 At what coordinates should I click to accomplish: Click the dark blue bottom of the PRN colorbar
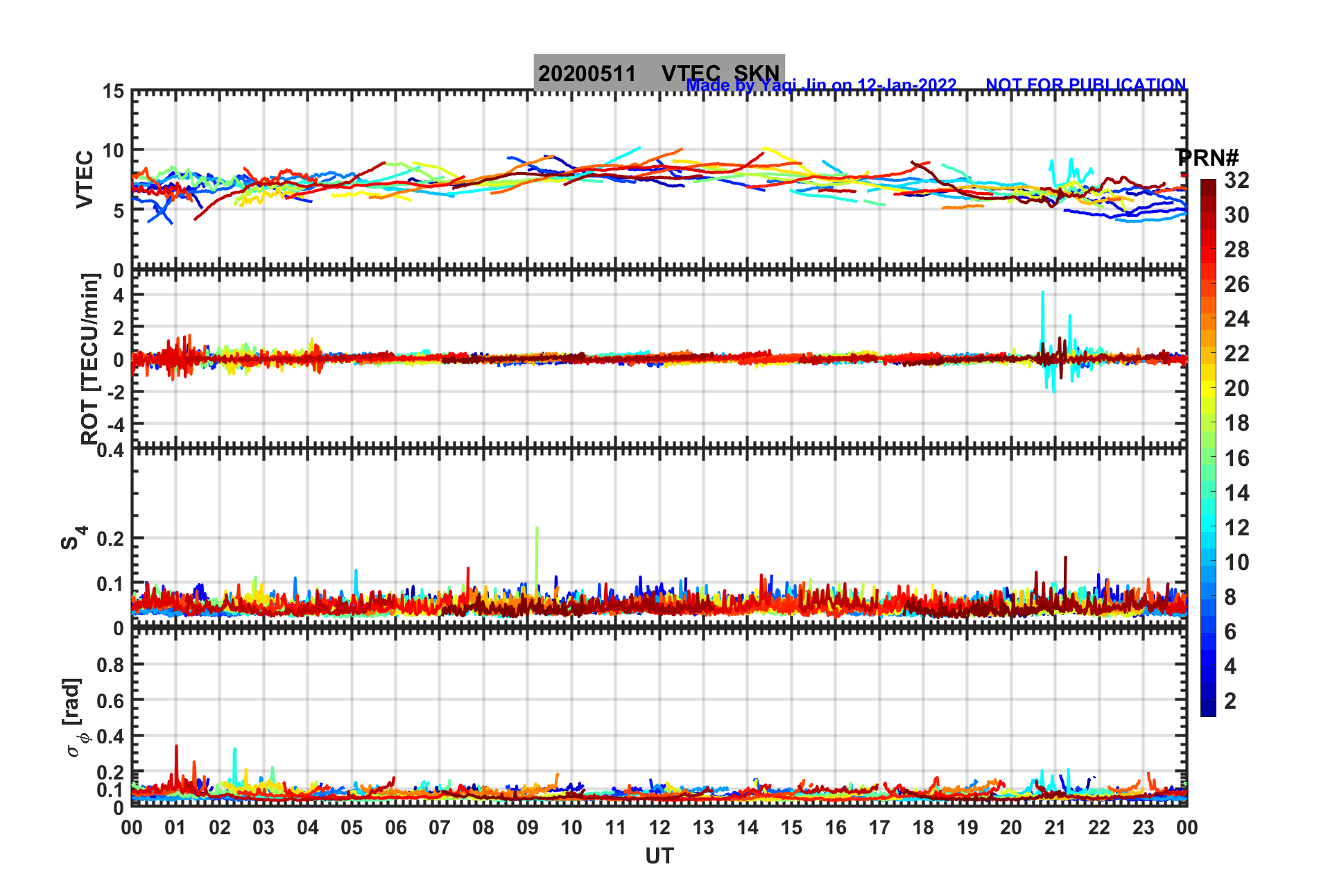click(x=1208, y=709)
